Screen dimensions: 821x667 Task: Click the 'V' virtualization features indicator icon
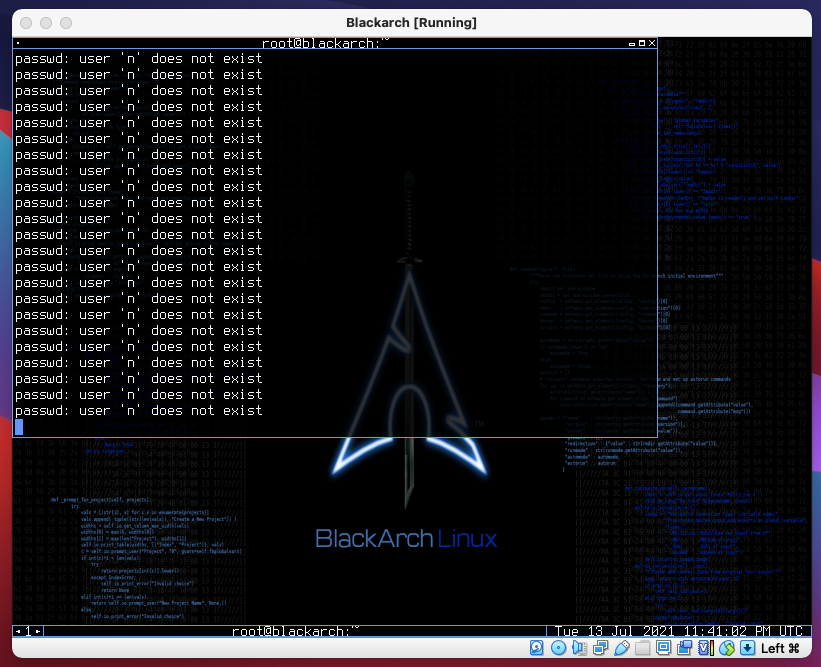pyautogui.click(x=703, y=648)
